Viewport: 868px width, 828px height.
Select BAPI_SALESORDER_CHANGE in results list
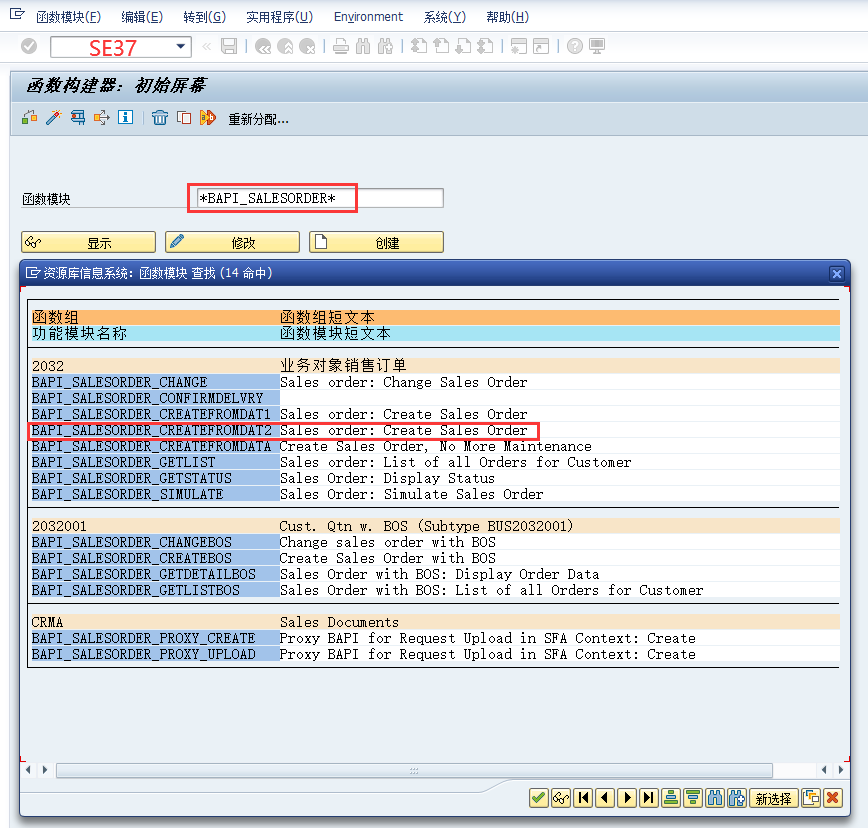coord(436,382)
